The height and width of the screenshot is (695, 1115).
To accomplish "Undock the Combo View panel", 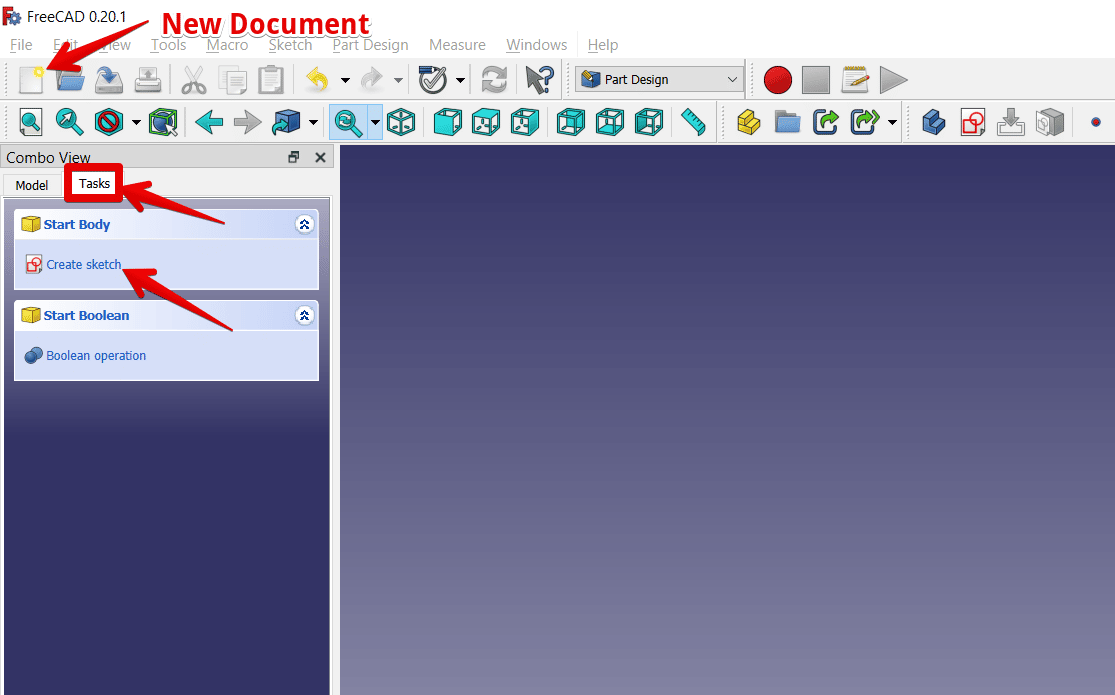I will point(293,157).
